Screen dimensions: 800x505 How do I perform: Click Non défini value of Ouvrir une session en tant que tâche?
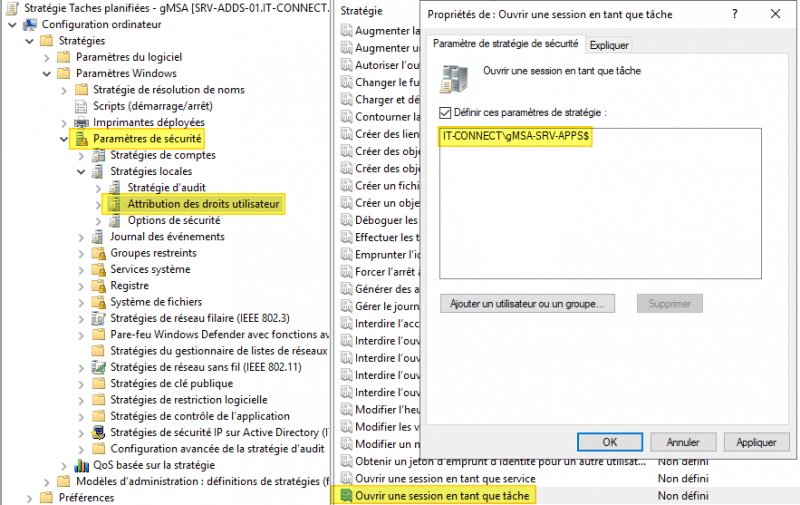click(x=683, y=496)
